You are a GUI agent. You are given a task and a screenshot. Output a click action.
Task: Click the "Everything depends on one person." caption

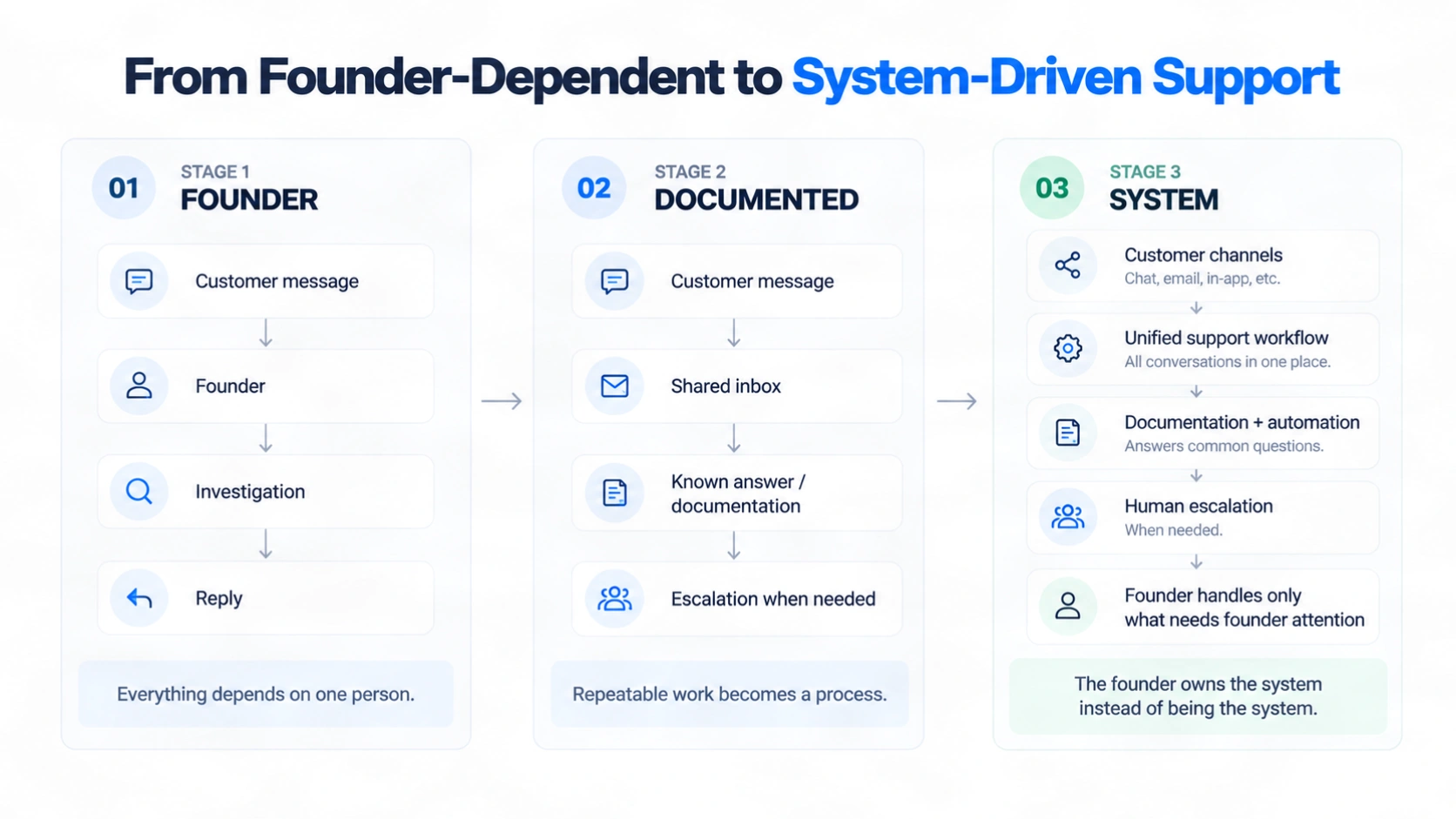[266, 694]
